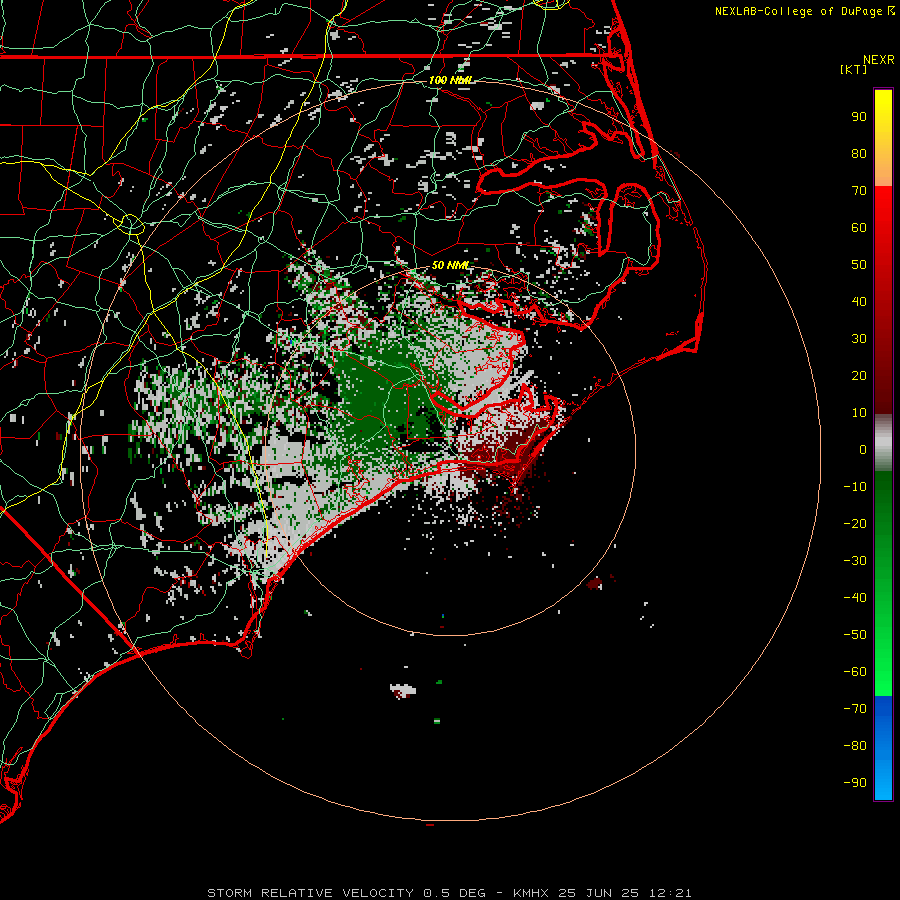Click the gray zero-velocity segment of color bar

[x=883, y=443]
